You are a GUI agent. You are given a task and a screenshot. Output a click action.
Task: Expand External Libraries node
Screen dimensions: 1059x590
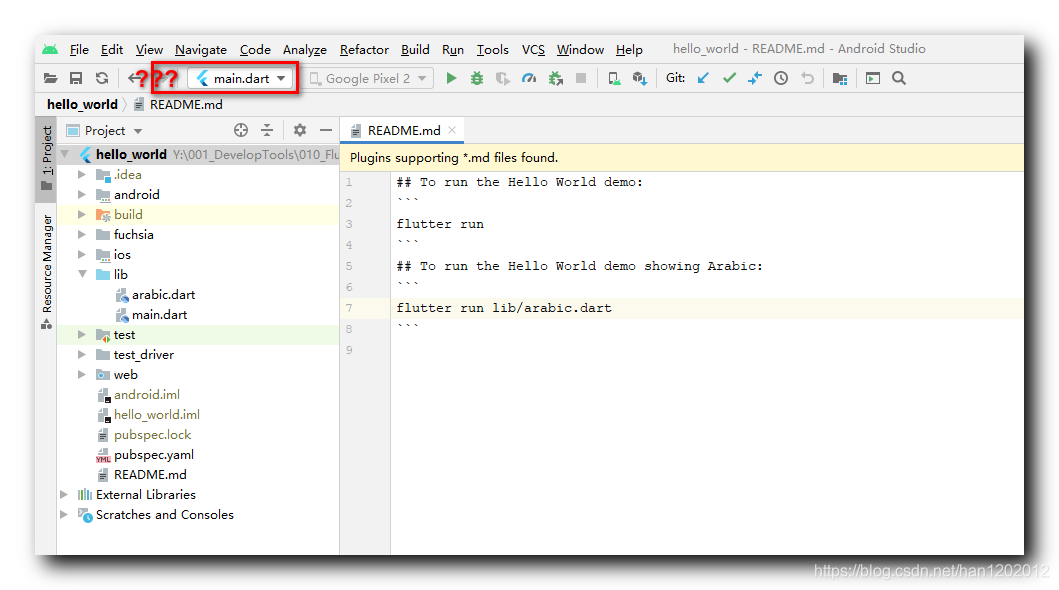pyautogui.click(x=64, y=494)
